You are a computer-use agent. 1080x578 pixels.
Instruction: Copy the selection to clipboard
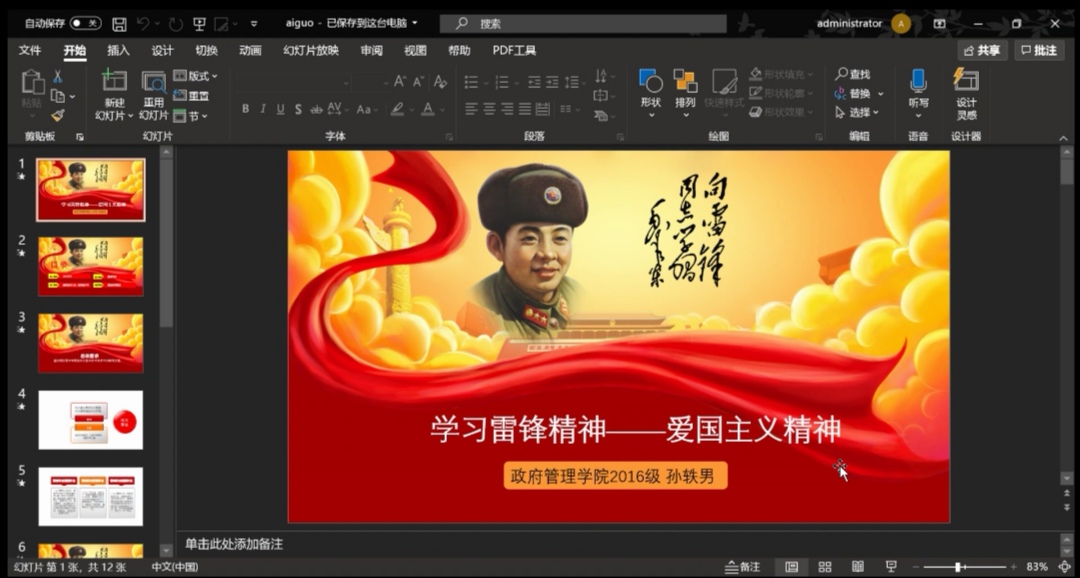[x=58, y=96]
